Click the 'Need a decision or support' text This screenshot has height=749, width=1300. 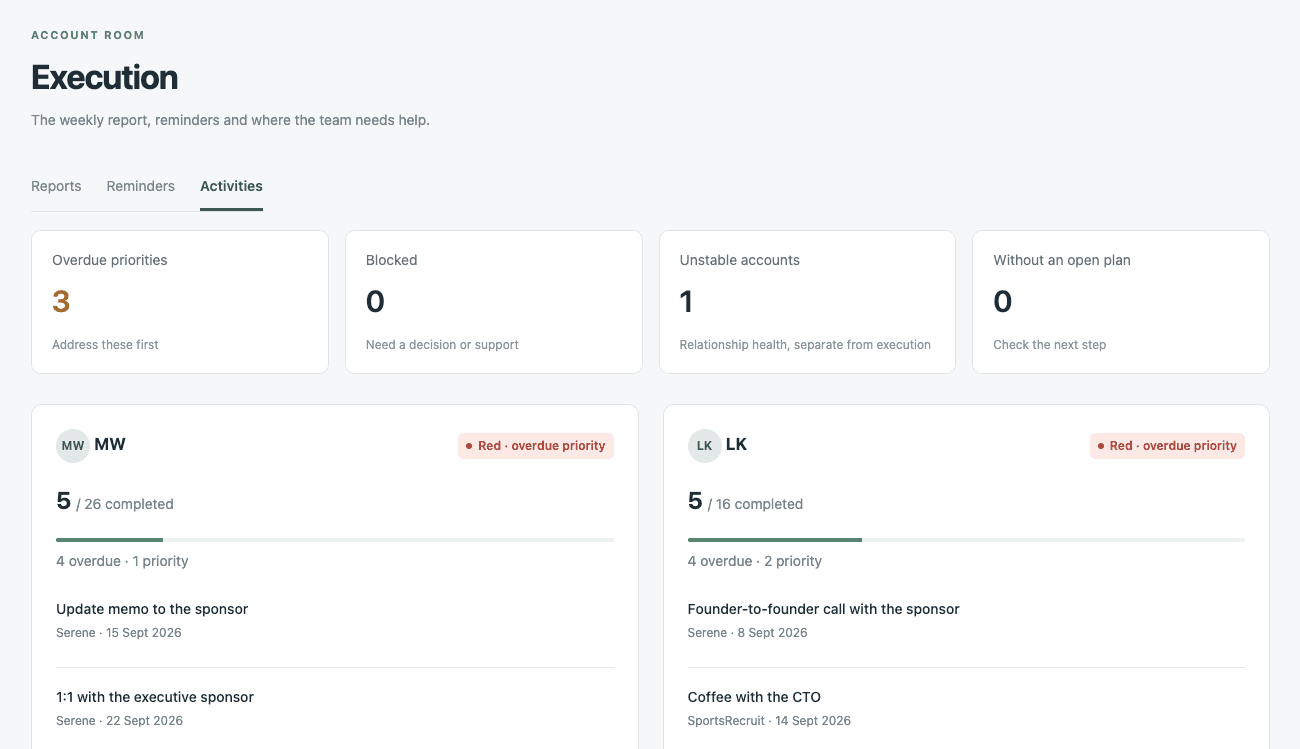[442, 345]
